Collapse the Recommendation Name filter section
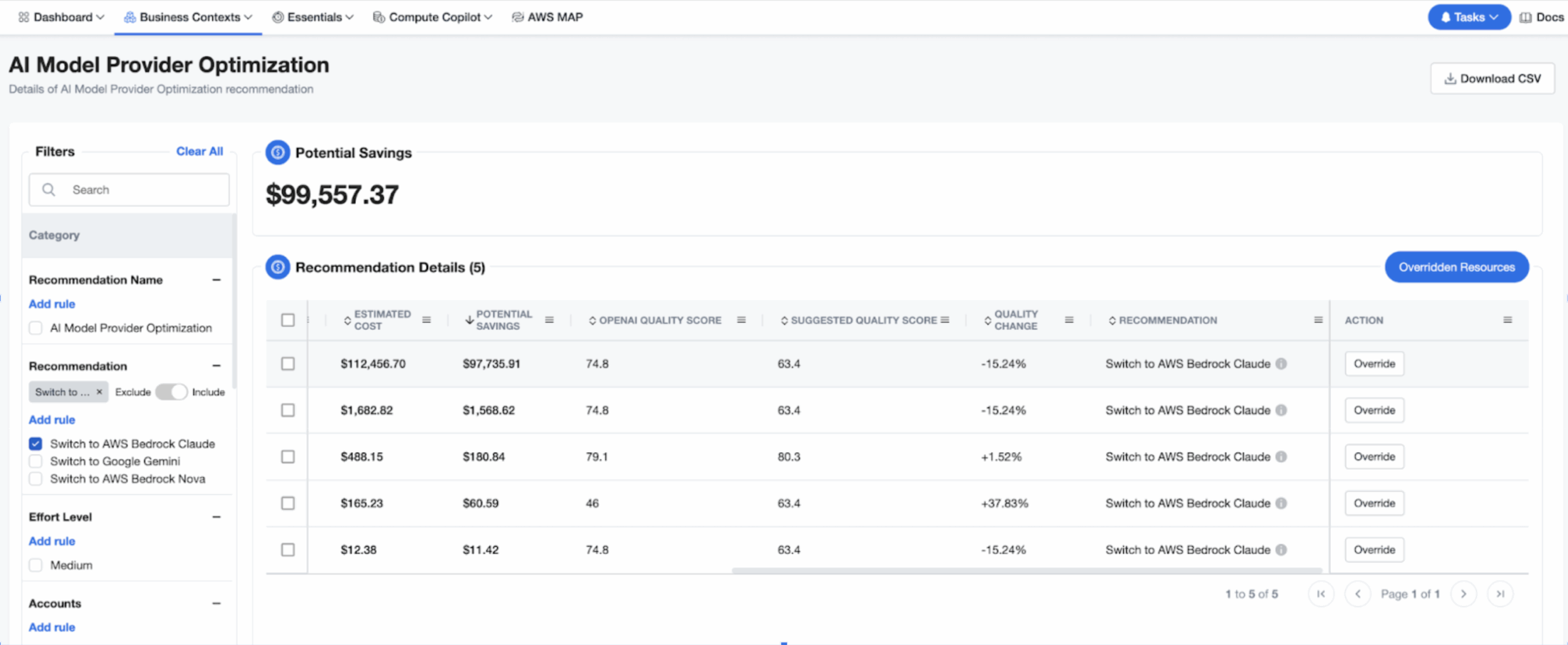The width and height of the screenshot is (1568, 645). click(x=216, y=280)
